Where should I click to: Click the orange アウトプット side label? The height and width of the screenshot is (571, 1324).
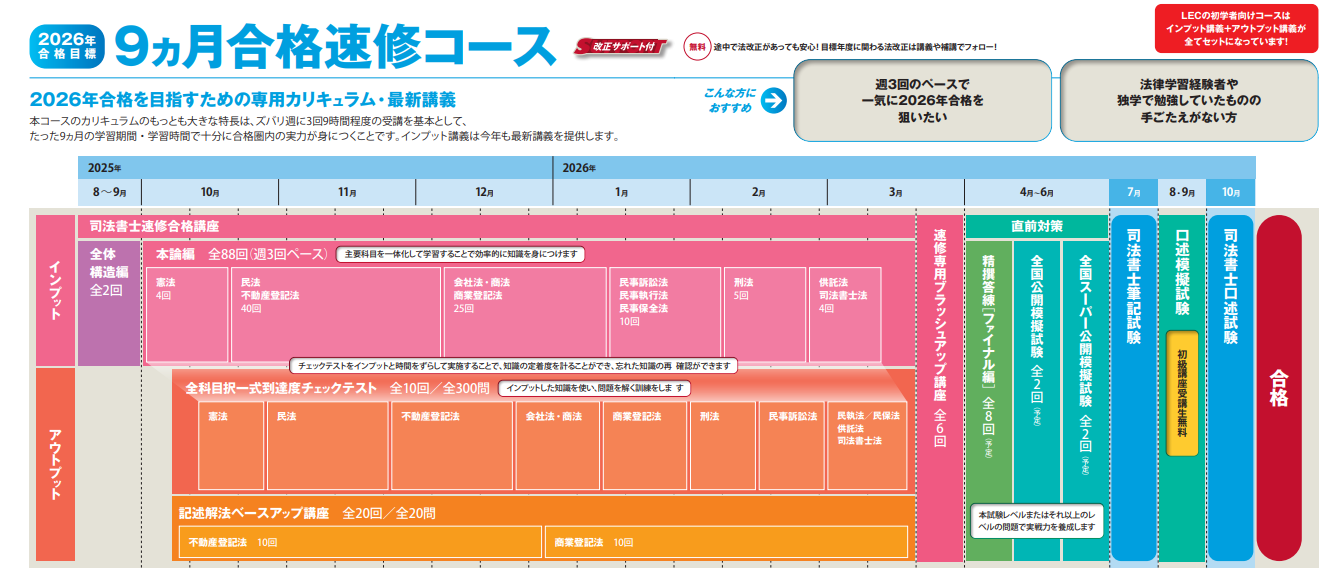pyautogui.click(x=55, y=464)
